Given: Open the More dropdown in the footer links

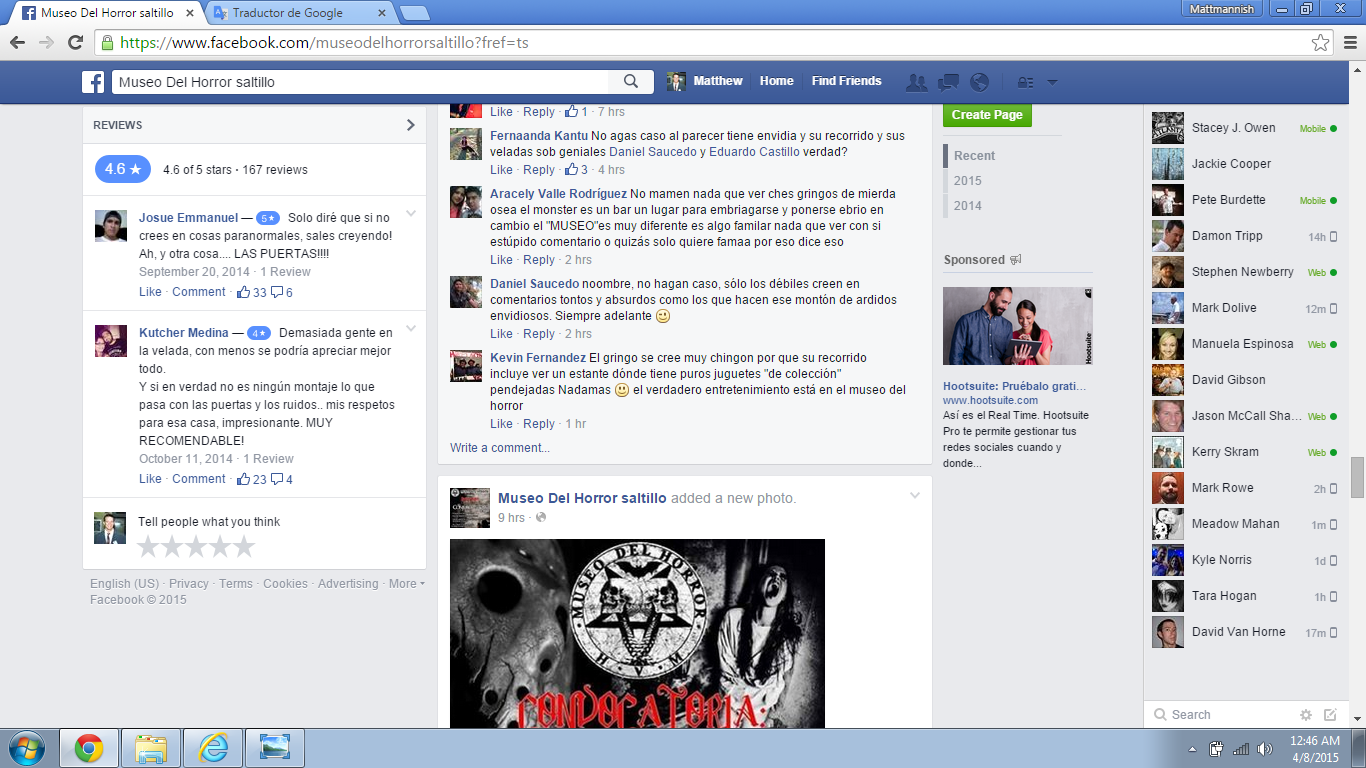Looking at the screenshot, I should tap(407, 584).
